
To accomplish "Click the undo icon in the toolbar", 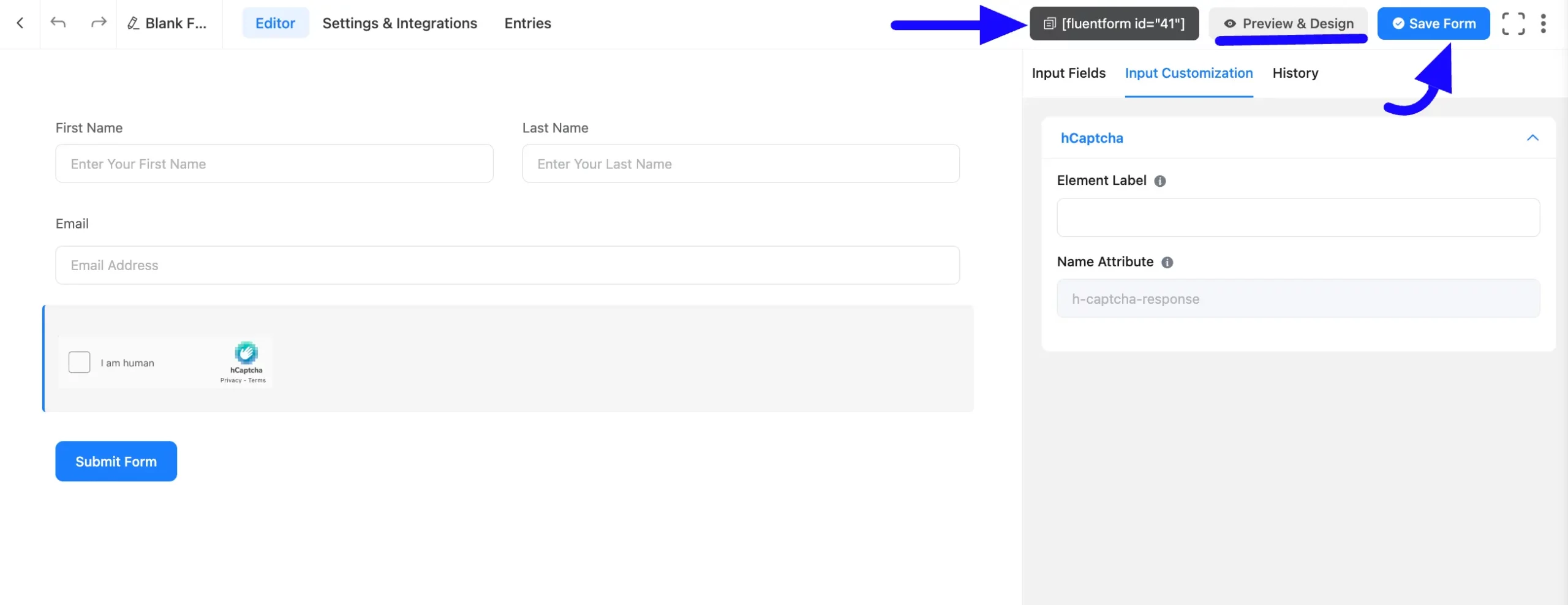I will point(58,23).
